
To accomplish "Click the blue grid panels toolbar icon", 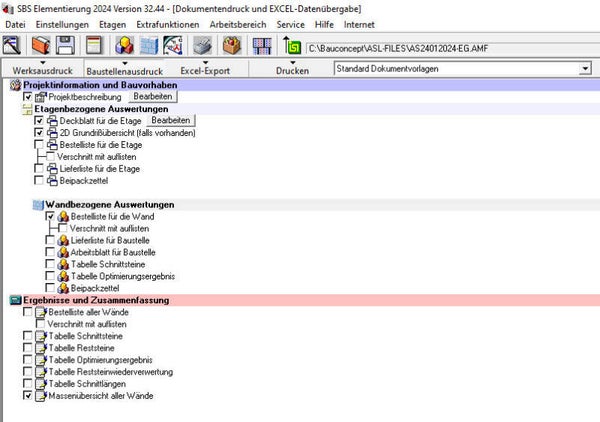I will pos(262,46).
